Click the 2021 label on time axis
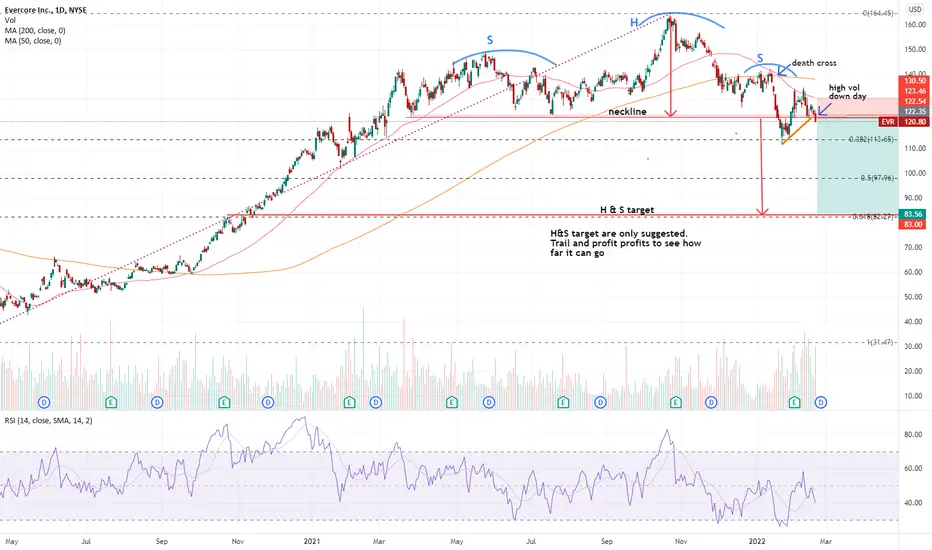 (x=312, y=542)
